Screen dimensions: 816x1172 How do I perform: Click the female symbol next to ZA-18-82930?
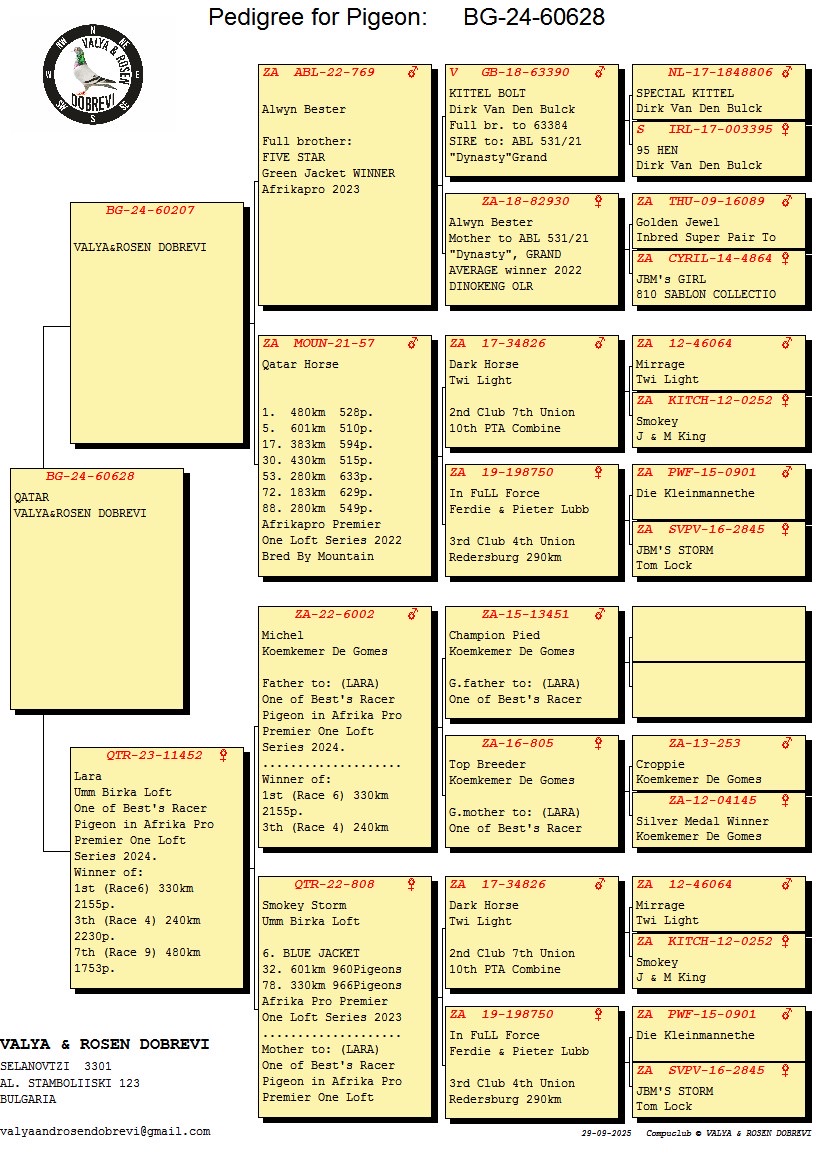pos(599,202)
